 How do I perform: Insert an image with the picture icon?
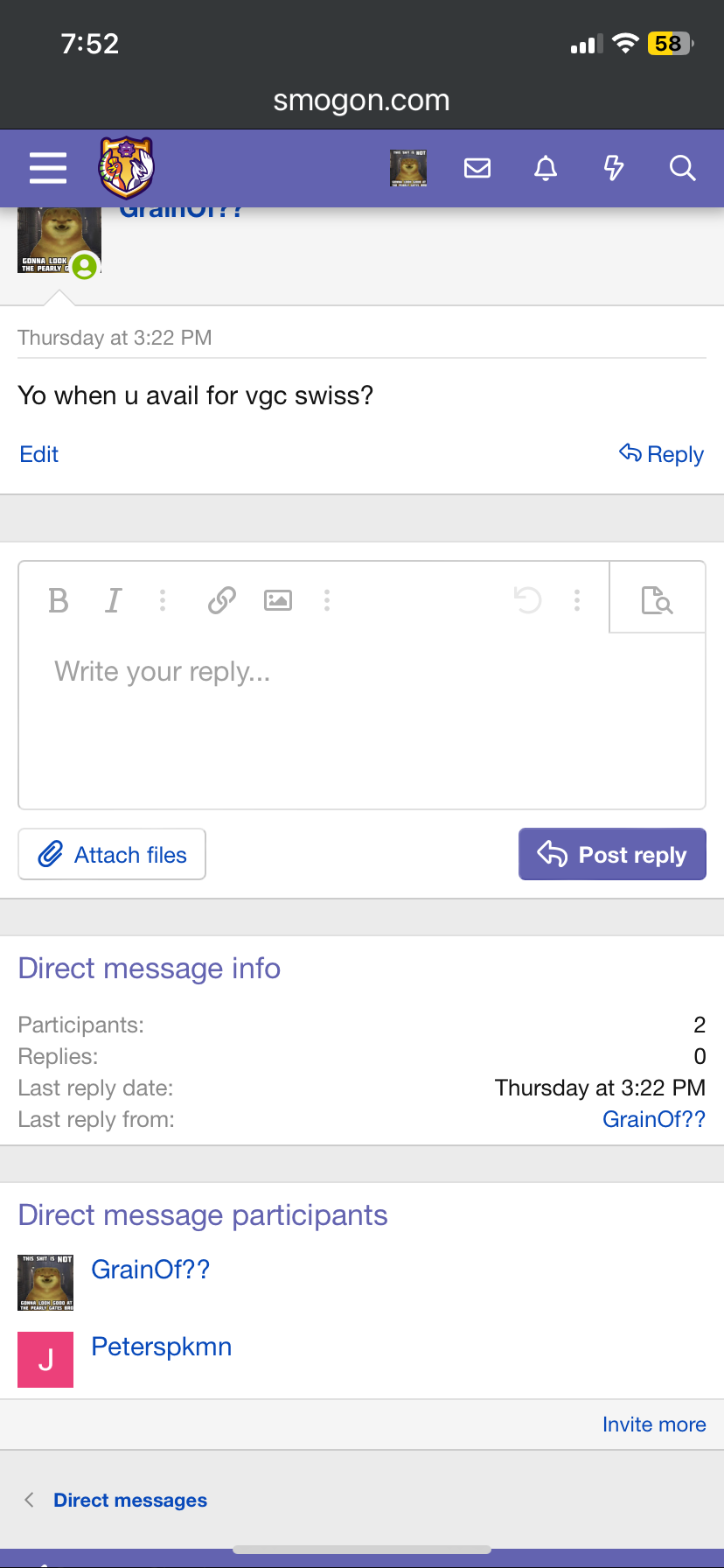point(278,600)
